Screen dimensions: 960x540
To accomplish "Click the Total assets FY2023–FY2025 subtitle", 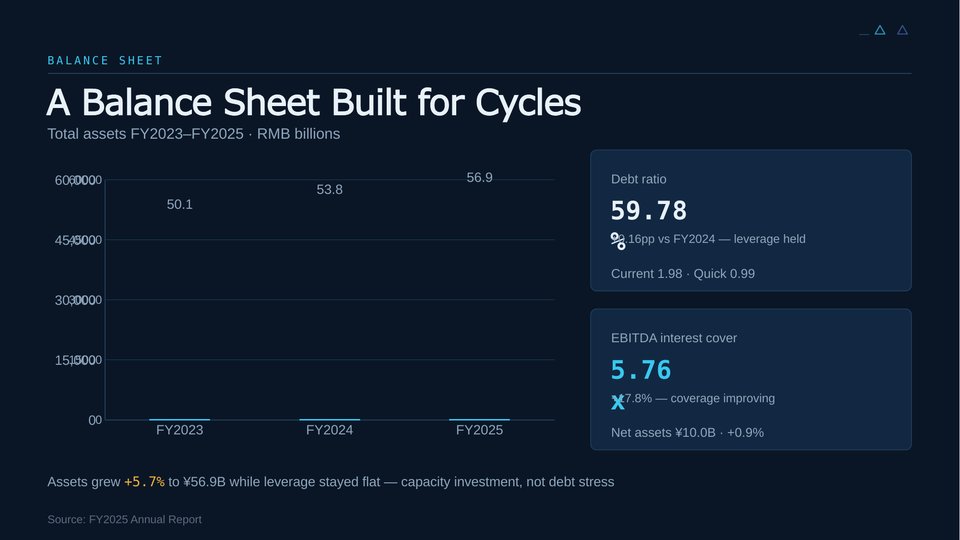I will [193, 134].
